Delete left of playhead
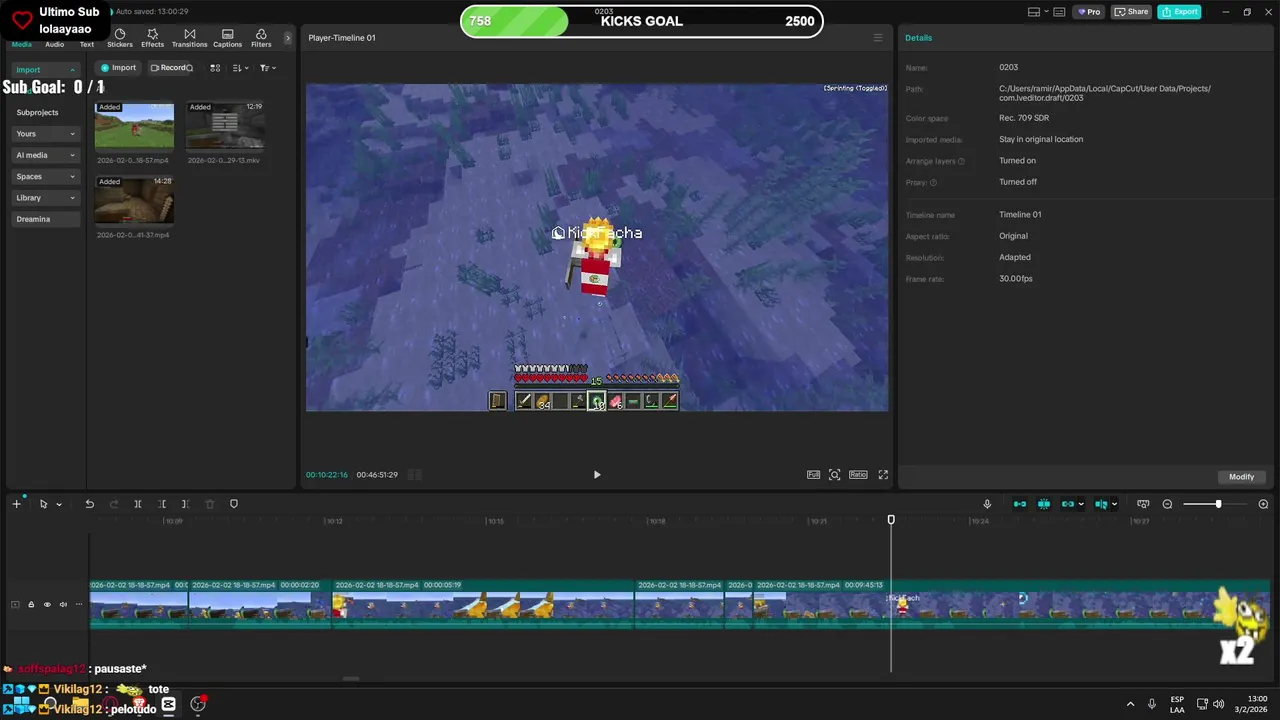This screenshot has height=720, width=1280. click(x=162, y=504)
